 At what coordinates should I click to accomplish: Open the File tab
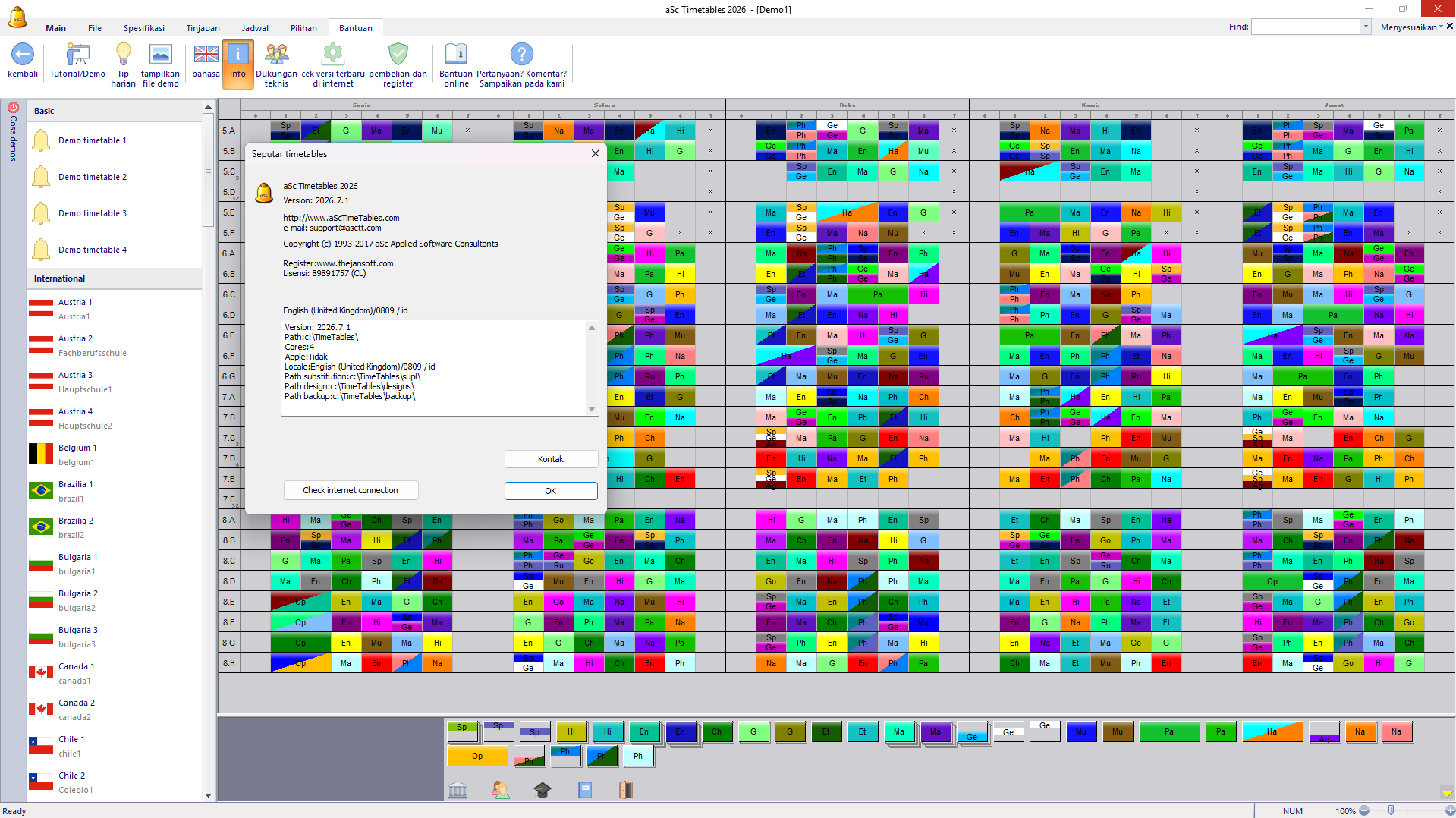click(x=95, y=28)
